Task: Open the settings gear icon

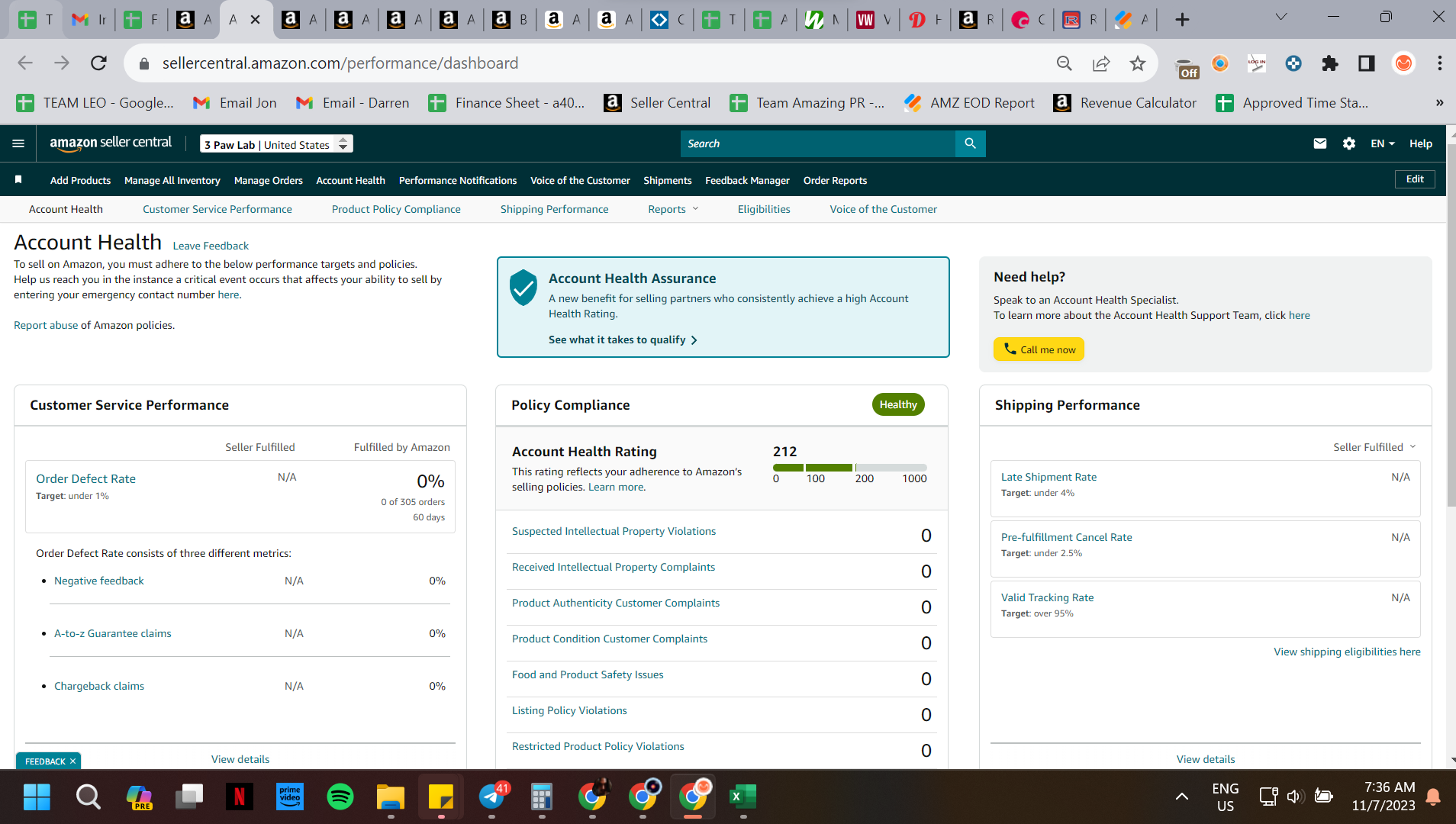Action: coord(1349,143)
